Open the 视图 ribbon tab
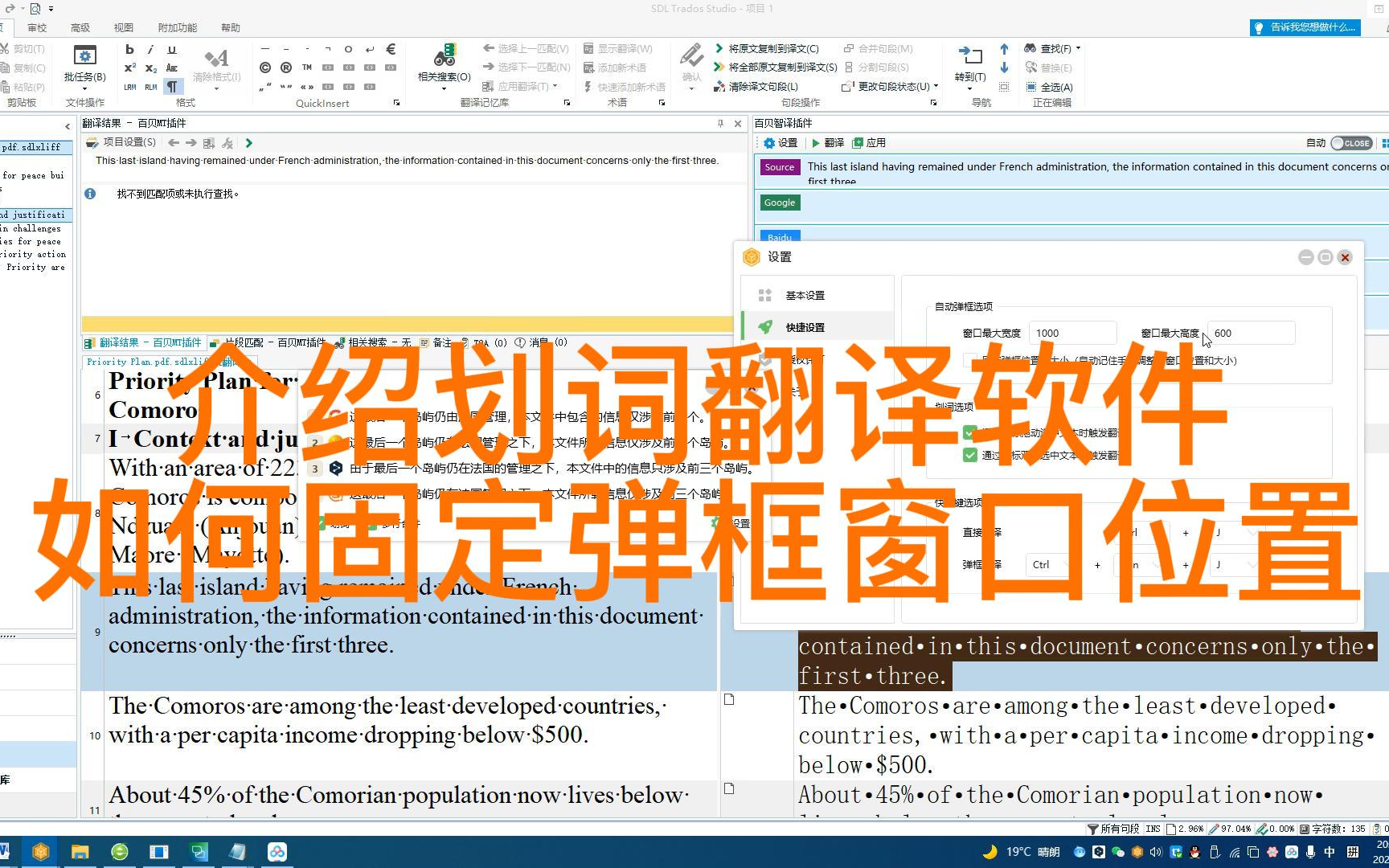Screen dimensions: 1389x868 [x=124, y=27]
